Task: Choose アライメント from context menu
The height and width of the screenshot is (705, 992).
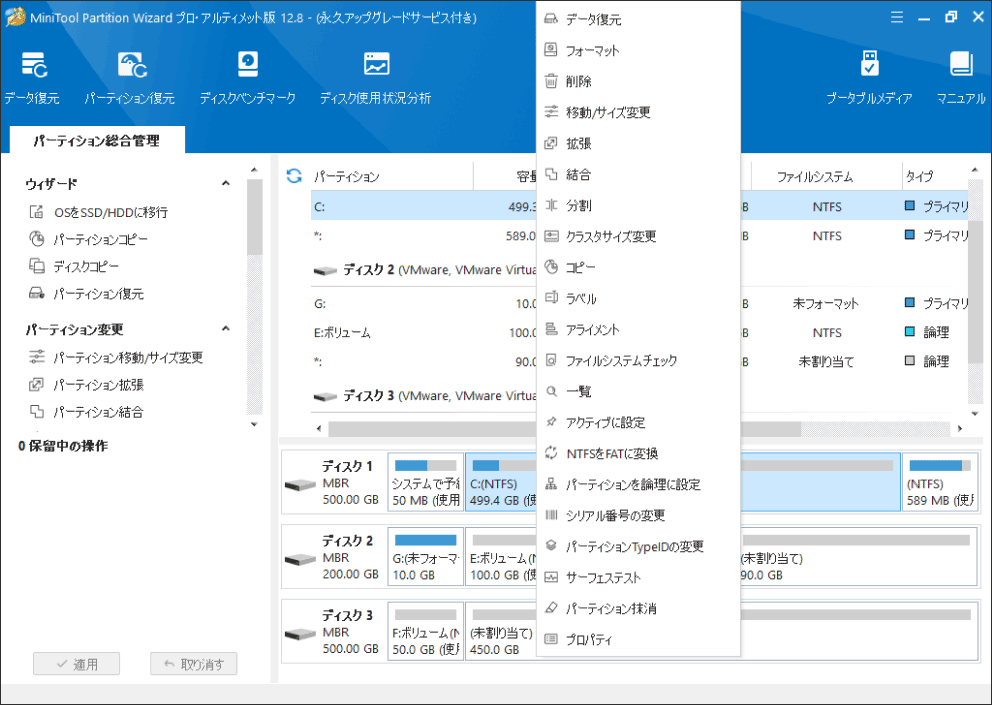Action: pos(638,329)
